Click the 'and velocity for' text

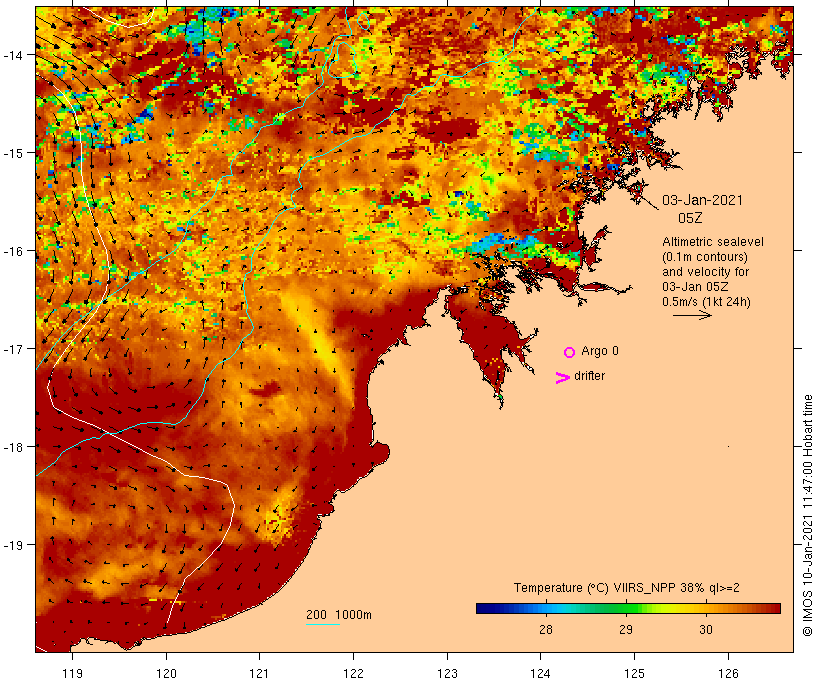pyautogui.click(x=705, y=272)
